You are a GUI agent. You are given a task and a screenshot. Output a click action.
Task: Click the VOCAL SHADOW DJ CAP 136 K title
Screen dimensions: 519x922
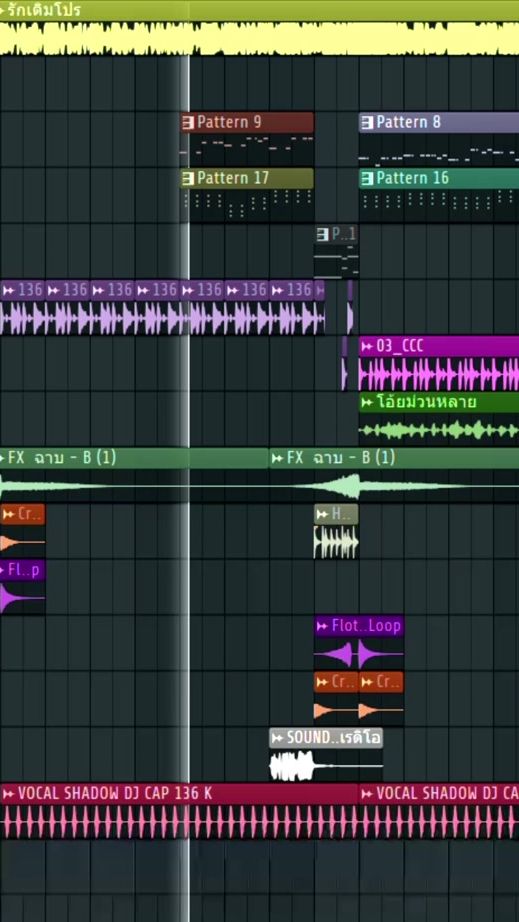tap(115, 794)
